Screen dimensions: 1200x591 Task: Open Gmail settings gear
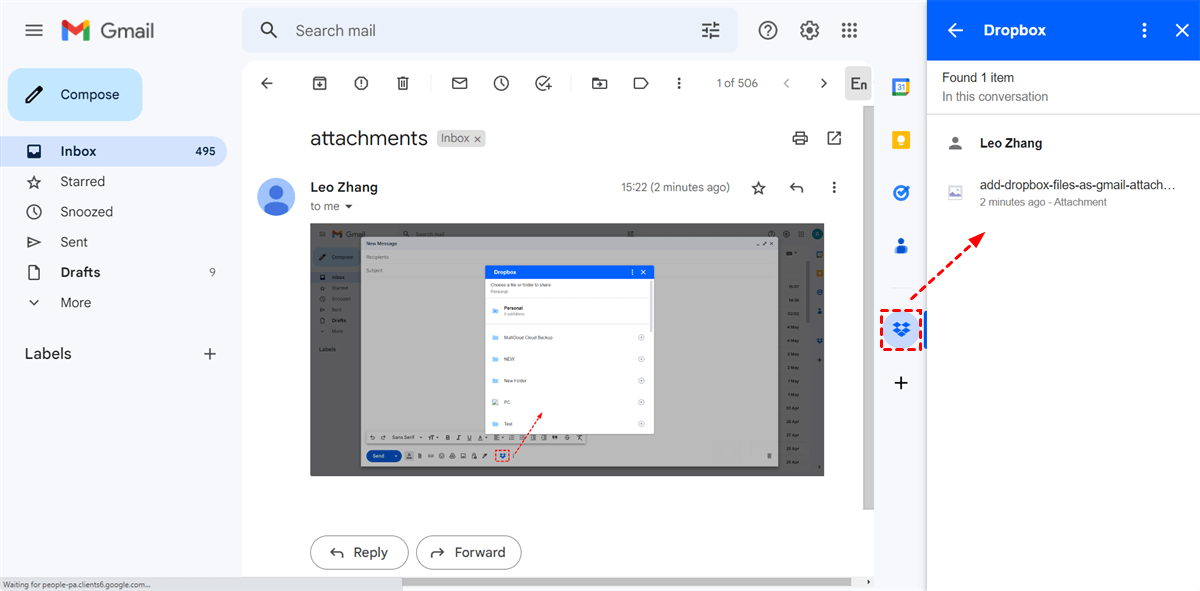pyautogui.click(x=810, y=30)
